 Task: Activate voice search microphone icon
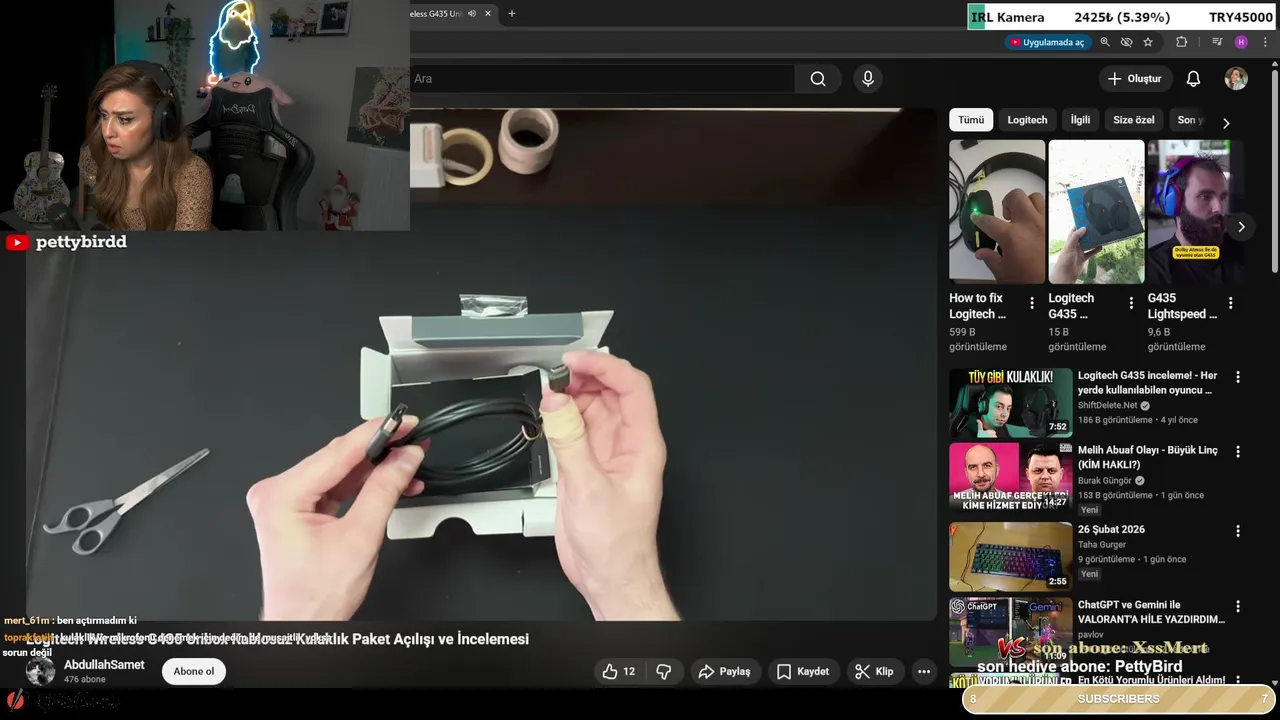868,79
